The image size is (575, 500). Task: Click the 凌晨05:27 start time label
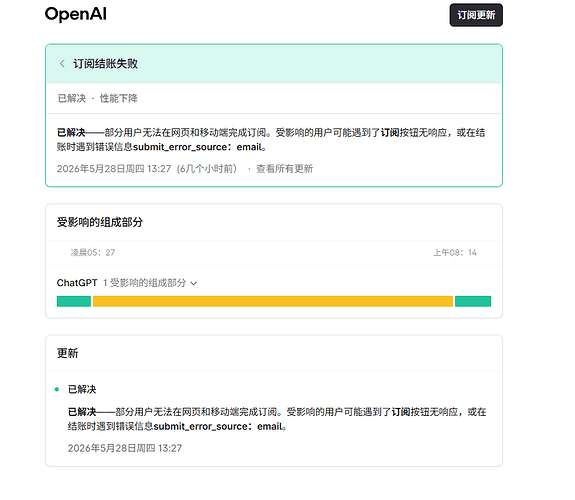(93, 252)
